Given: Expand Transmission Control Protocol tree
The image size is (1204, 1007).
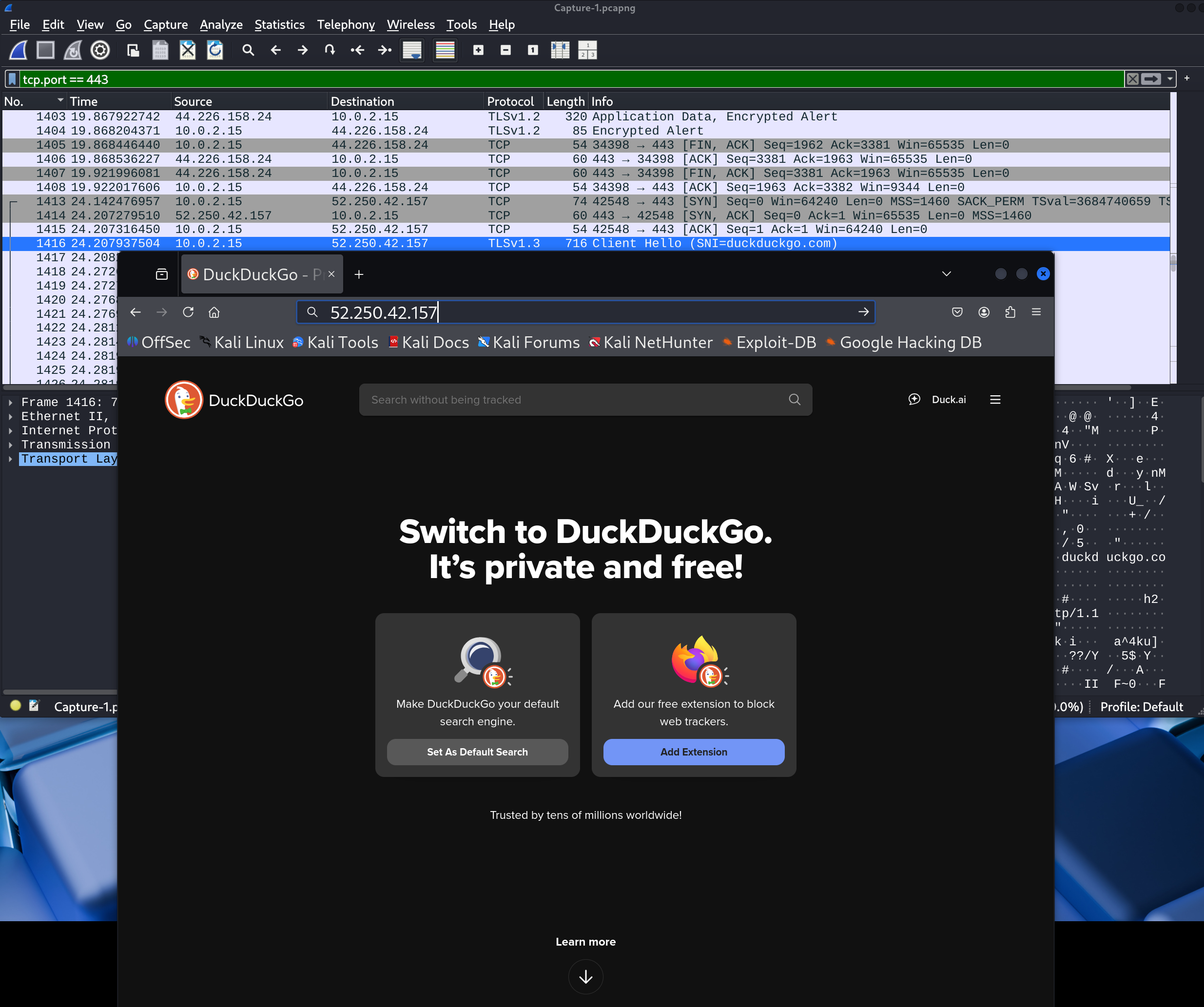Looking at the screenshot, I should pos(10,445).
